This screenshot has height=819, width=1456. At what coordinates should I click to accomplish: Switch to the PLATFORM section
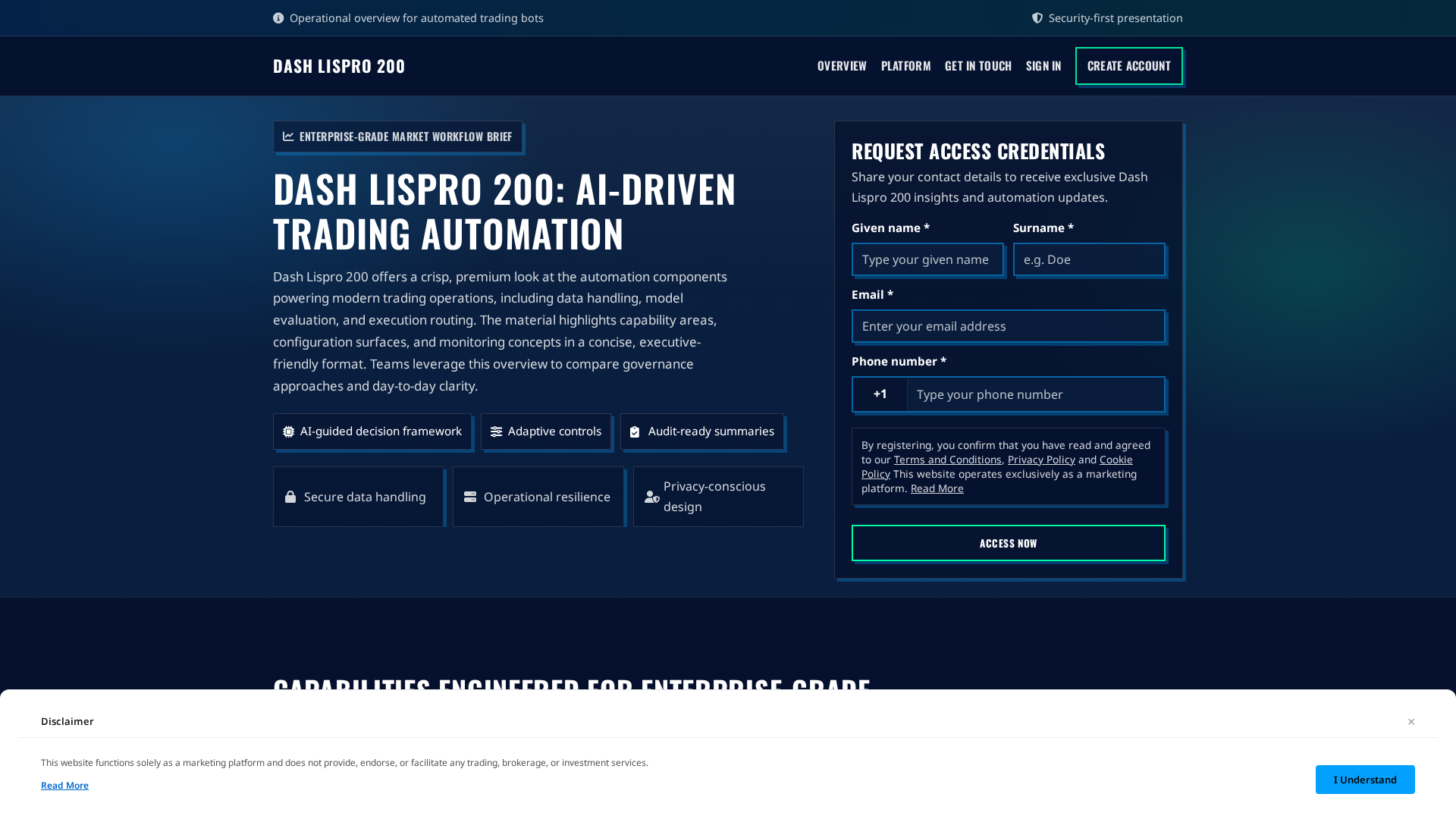[x=905, y=66]
